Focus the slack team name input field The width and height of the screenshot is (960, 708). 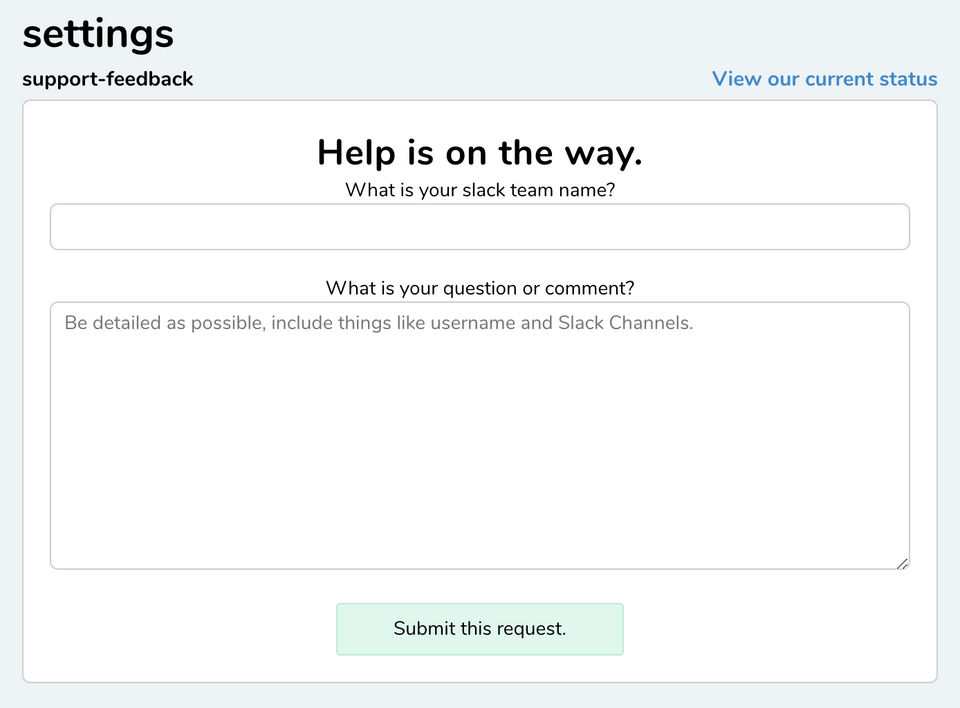pyautogui.click(x=480, y=227)
